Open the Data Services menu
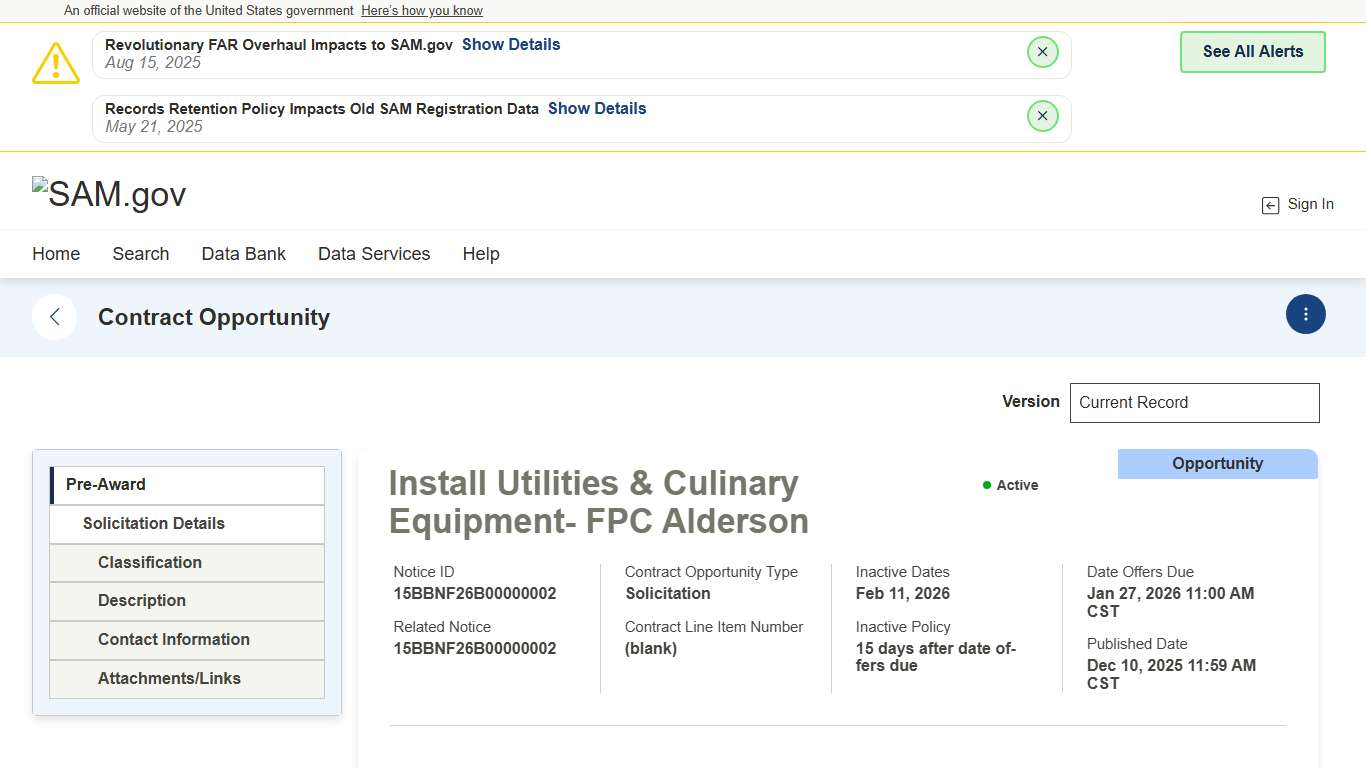Image resolution: width=1366 pixels, height=768 pixels. tap(374, 254)
